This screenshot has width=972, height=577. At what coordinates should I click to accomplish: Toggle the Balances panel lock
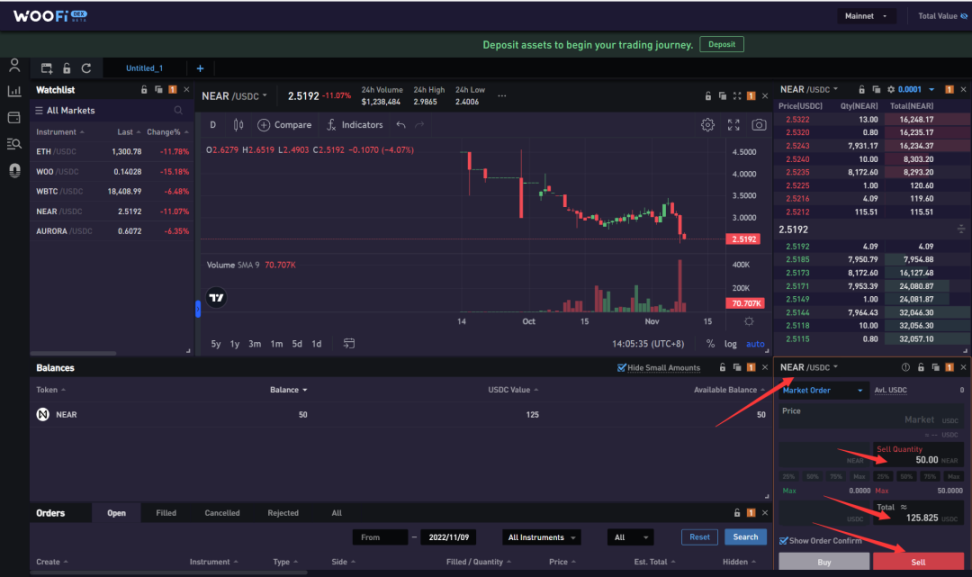click(722, 368)
